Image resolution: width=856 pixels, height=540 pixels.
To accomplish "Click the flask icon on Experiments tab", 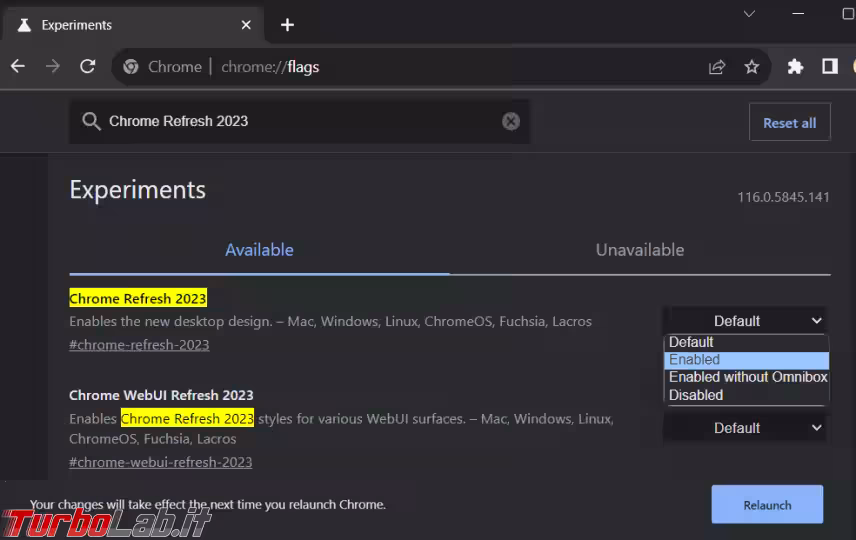I will [24, 25].
